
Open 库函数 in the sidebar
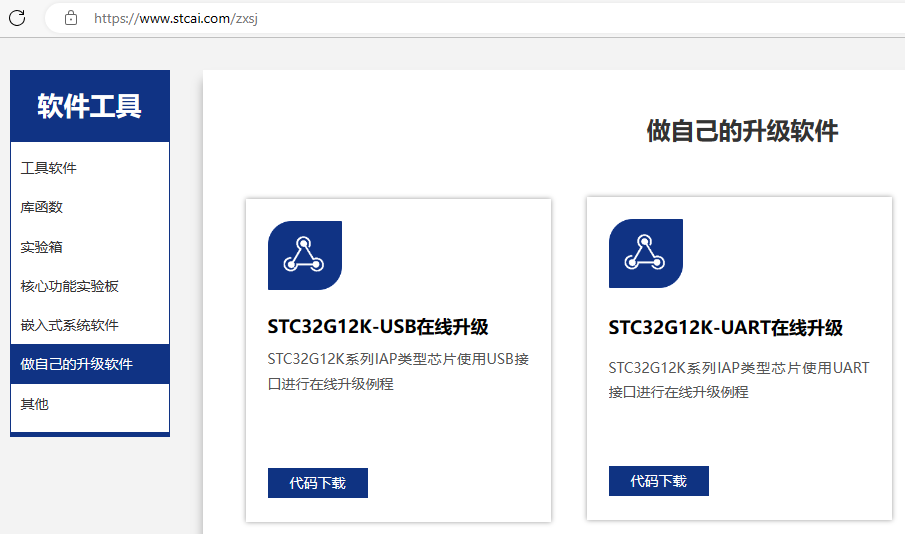tap(42, 207)
